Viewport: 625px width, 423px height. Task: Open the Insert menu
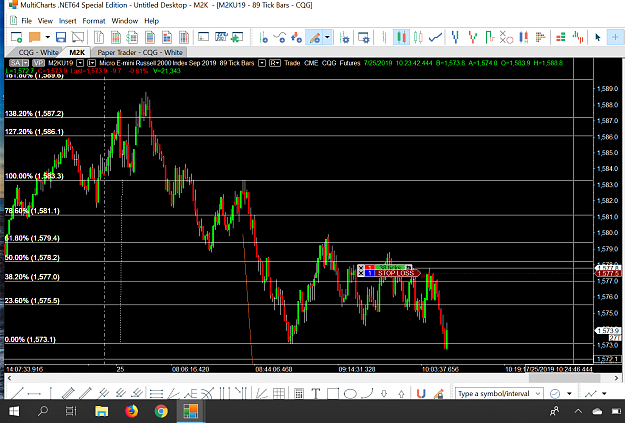point(67,21)
